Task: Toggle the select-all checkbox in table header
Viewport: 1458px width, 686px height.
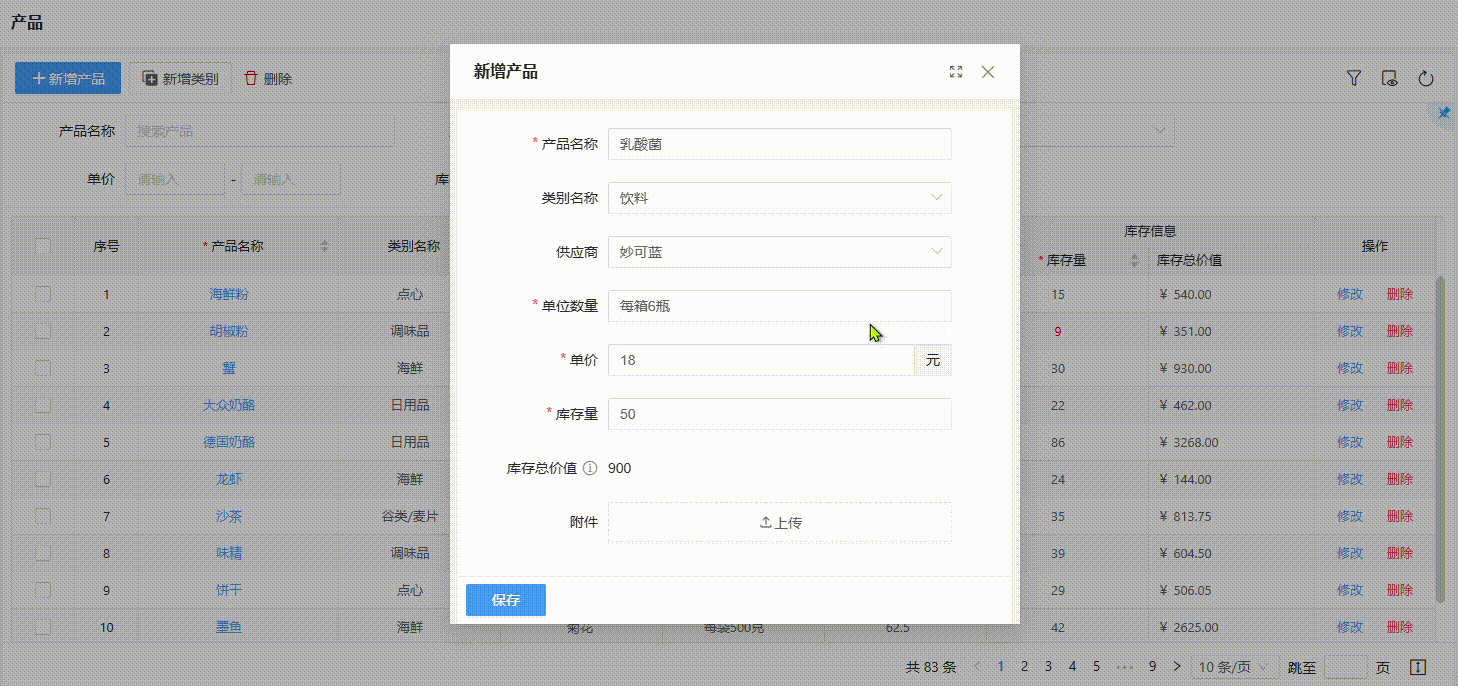Action: 43,246
